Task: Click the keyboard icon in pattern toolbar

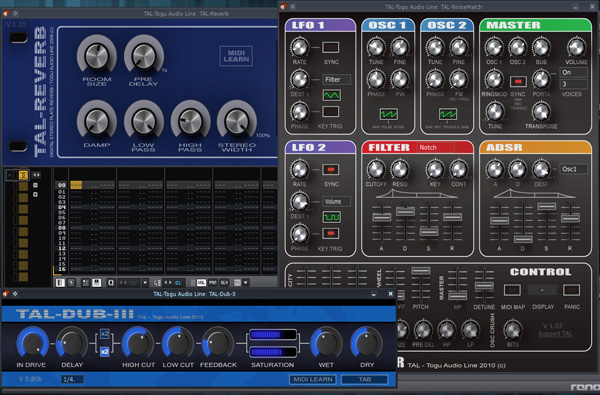Action: 96,283
